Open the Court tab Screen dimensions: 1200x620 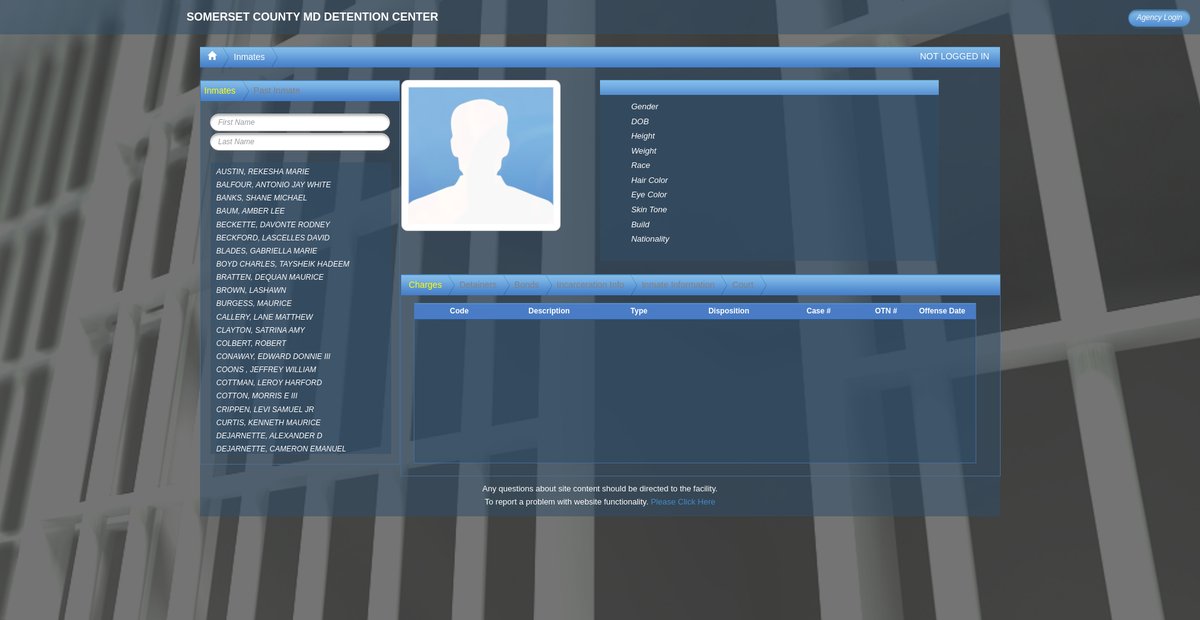[743, 285]
